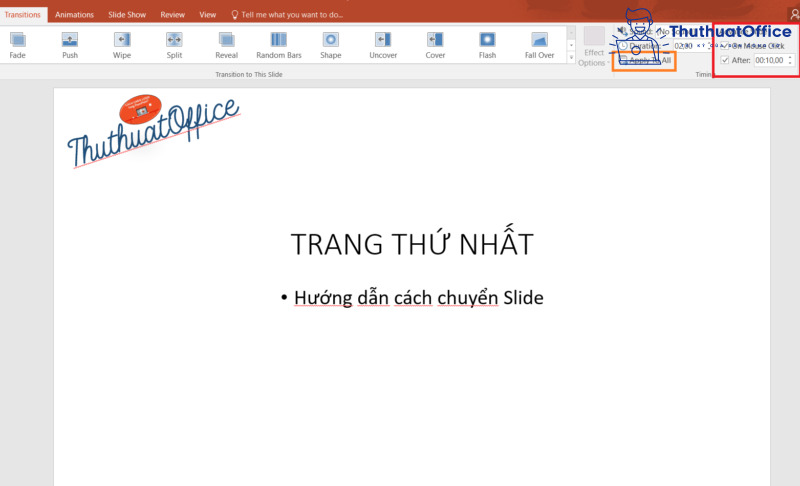800x486 pixels.
Task: Switch to the Animations tab
Action: click(74, 15)
